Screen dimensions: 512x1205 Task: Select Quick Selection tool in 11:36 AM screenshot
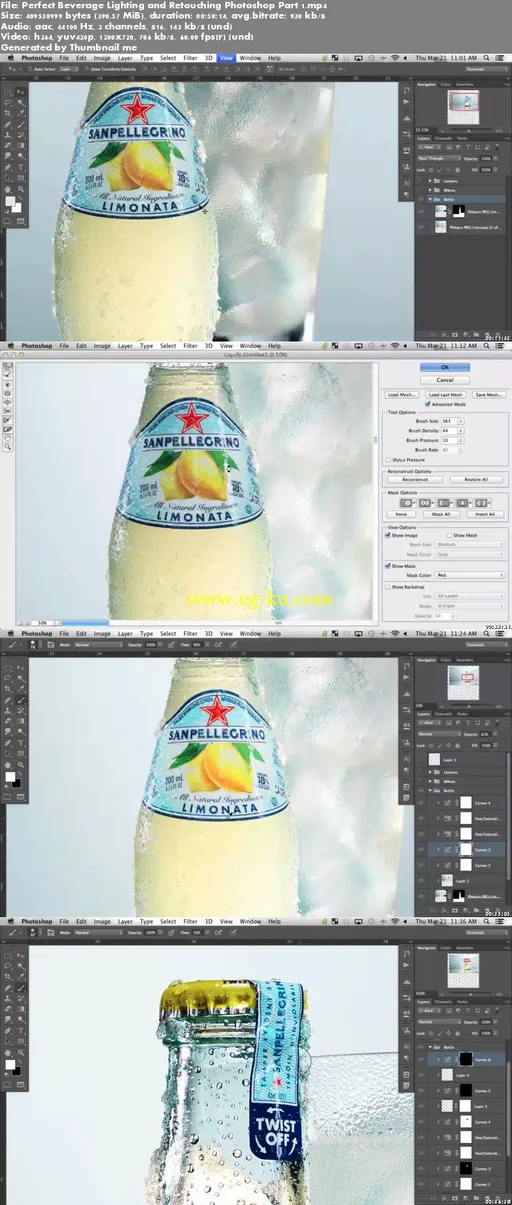click(x=21, y=966)
